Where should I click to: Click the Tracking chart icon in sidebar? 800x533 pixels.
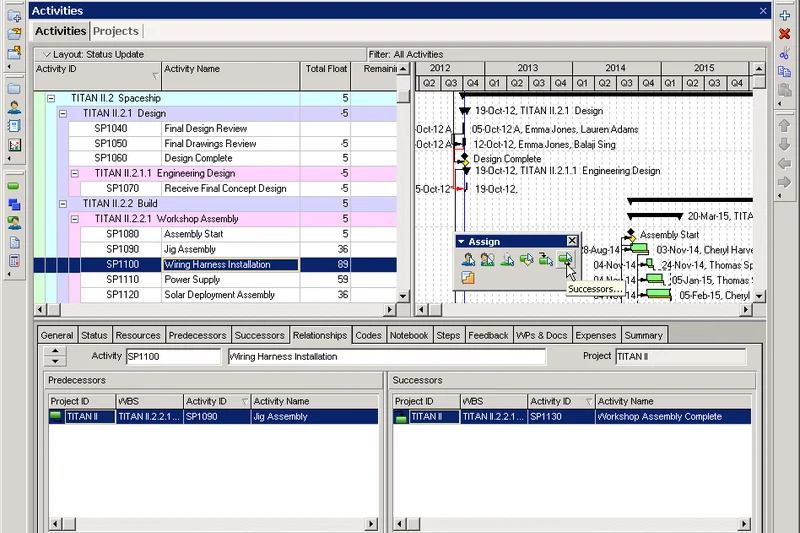pos(14,145)
